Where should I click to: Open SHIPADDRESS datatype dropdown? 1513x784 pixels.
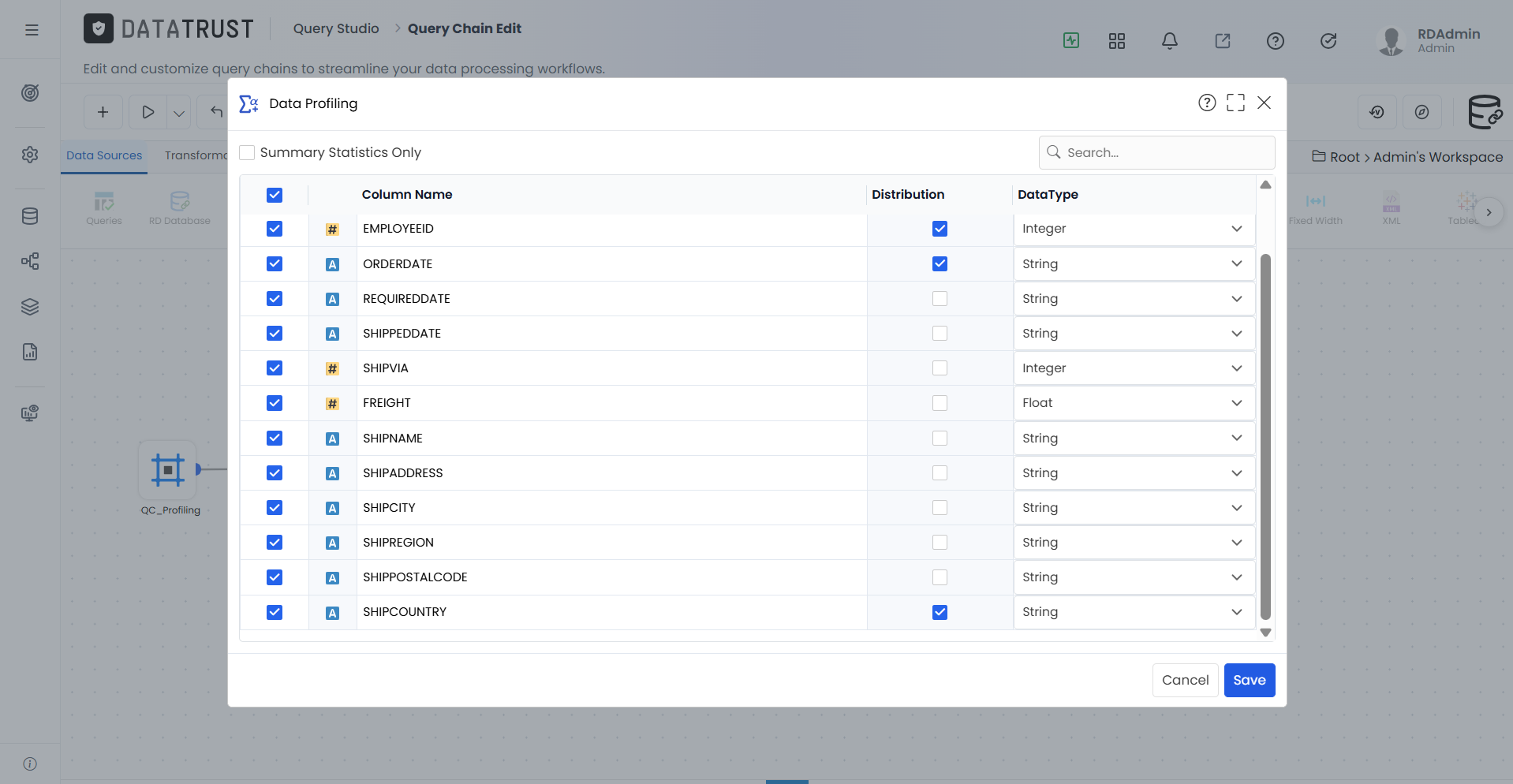point(1134,473)
